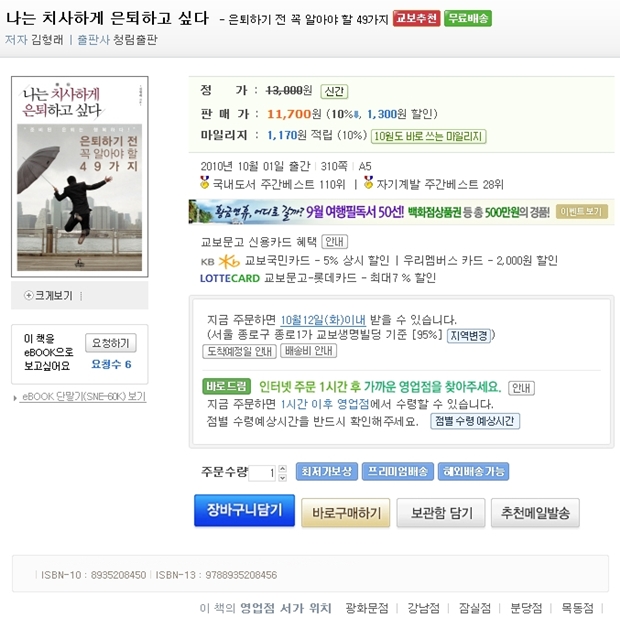Click the 지역변경 button

(469, 335)
